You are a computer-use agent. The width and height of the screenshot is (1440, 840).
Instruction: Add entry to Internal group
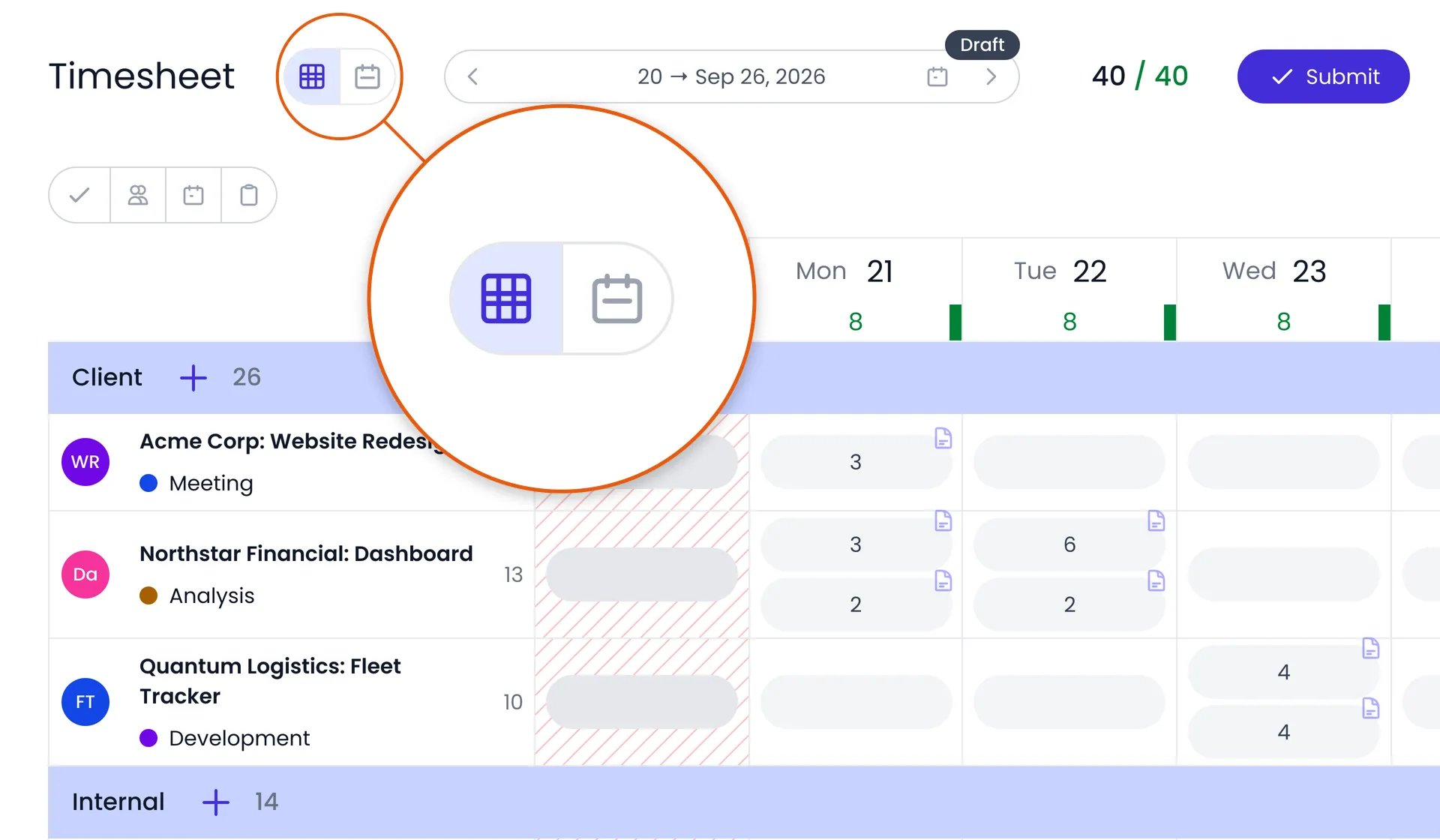[x=216, y=802]
